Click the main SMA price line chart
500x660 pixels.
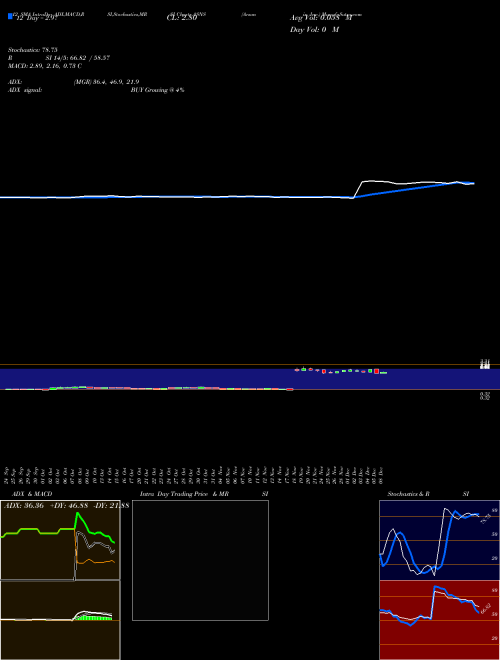pyautogui.click(x=237, y=190)
